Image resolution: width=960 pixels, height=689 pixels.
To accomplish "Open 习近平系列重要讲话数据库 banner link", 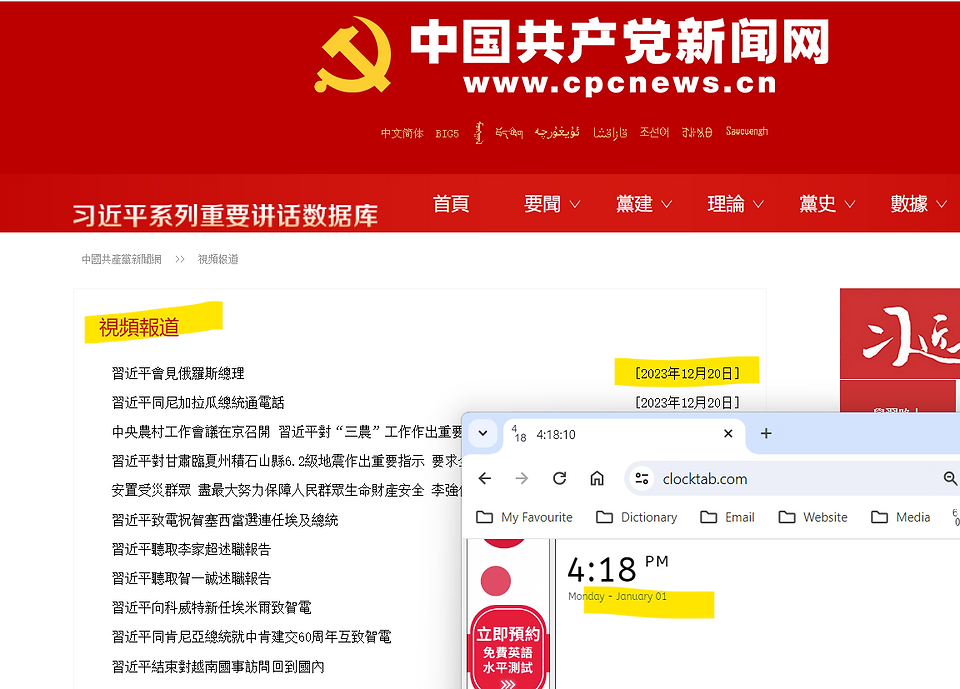I will click(225, 216).
